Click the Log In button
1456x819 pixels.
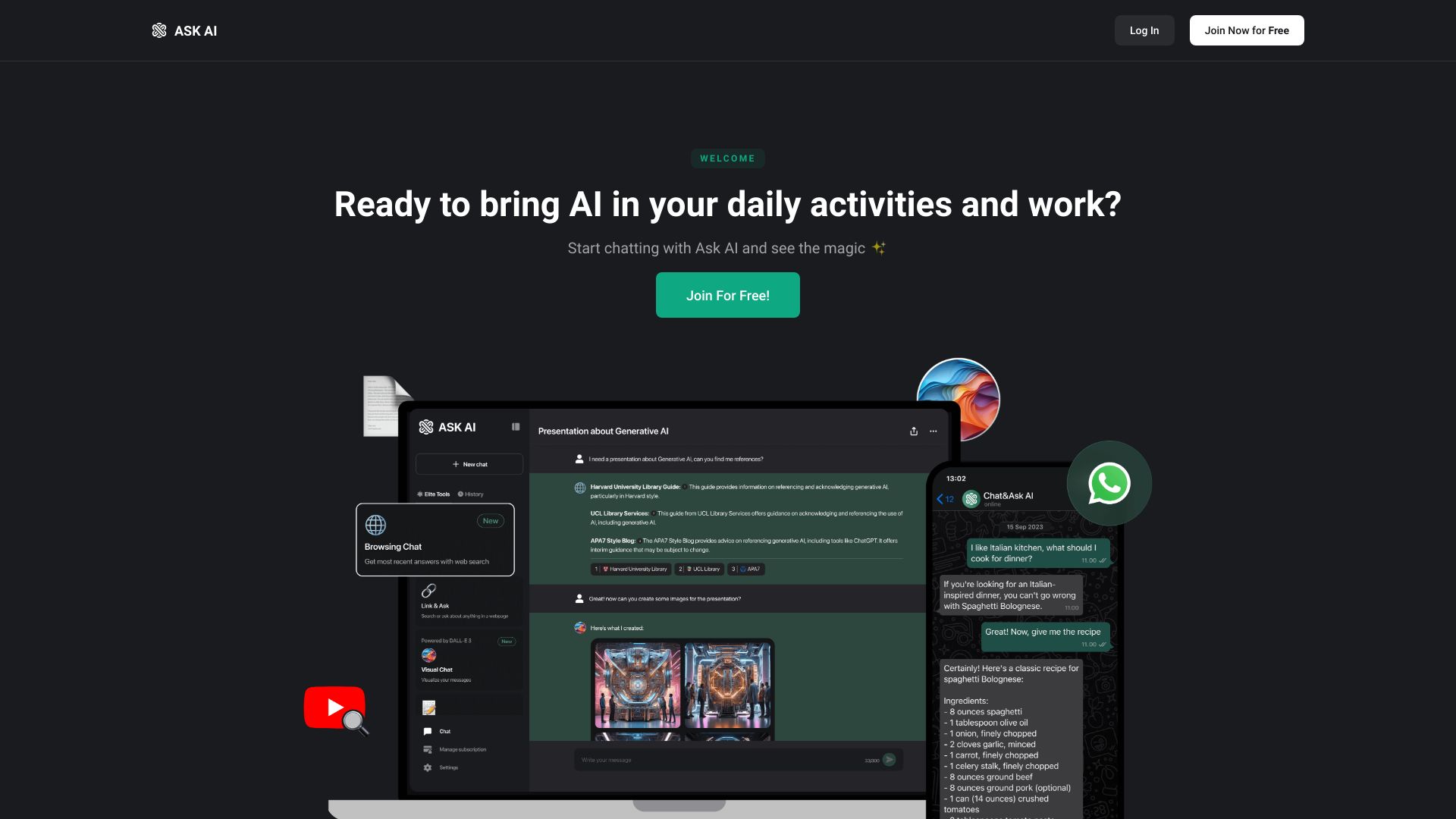[1144, 30]
